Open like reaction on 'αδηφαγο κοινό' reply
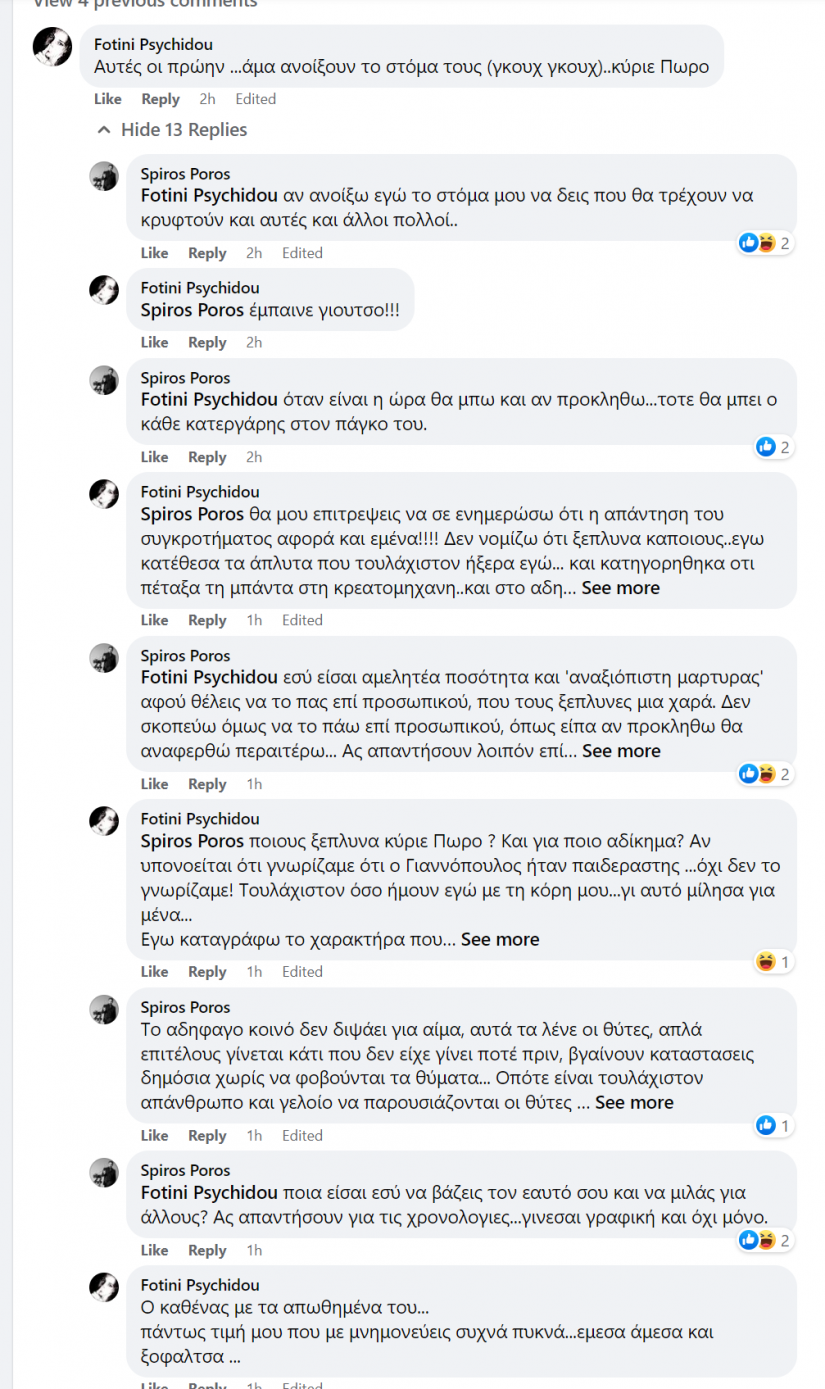The height and width of the screenshot is (1389, 825). click(773, 1126)
